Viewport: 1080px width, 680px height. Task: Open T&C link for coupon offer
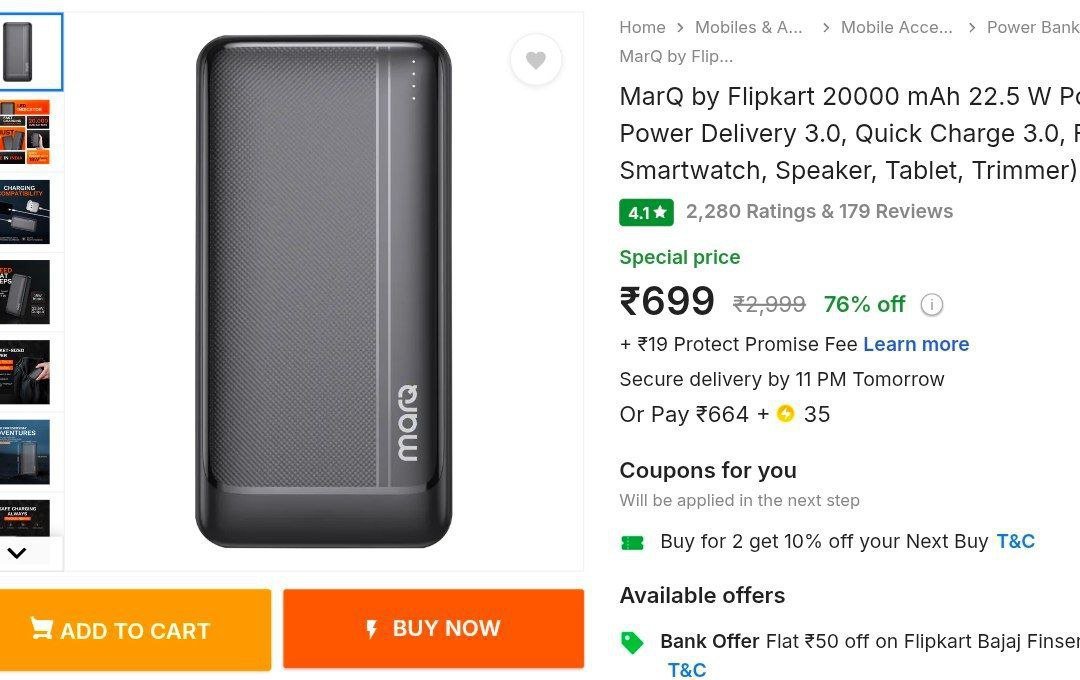pos(1015,541)
